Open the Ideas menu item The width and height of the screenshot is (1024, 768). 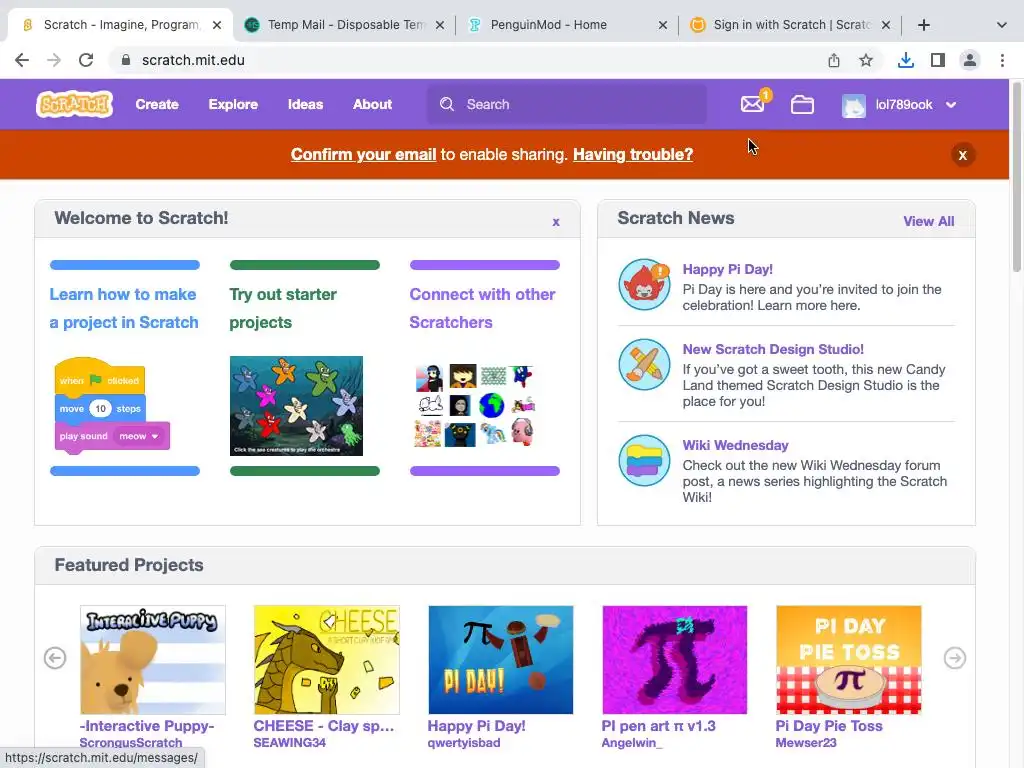click(x=306, y=104)
